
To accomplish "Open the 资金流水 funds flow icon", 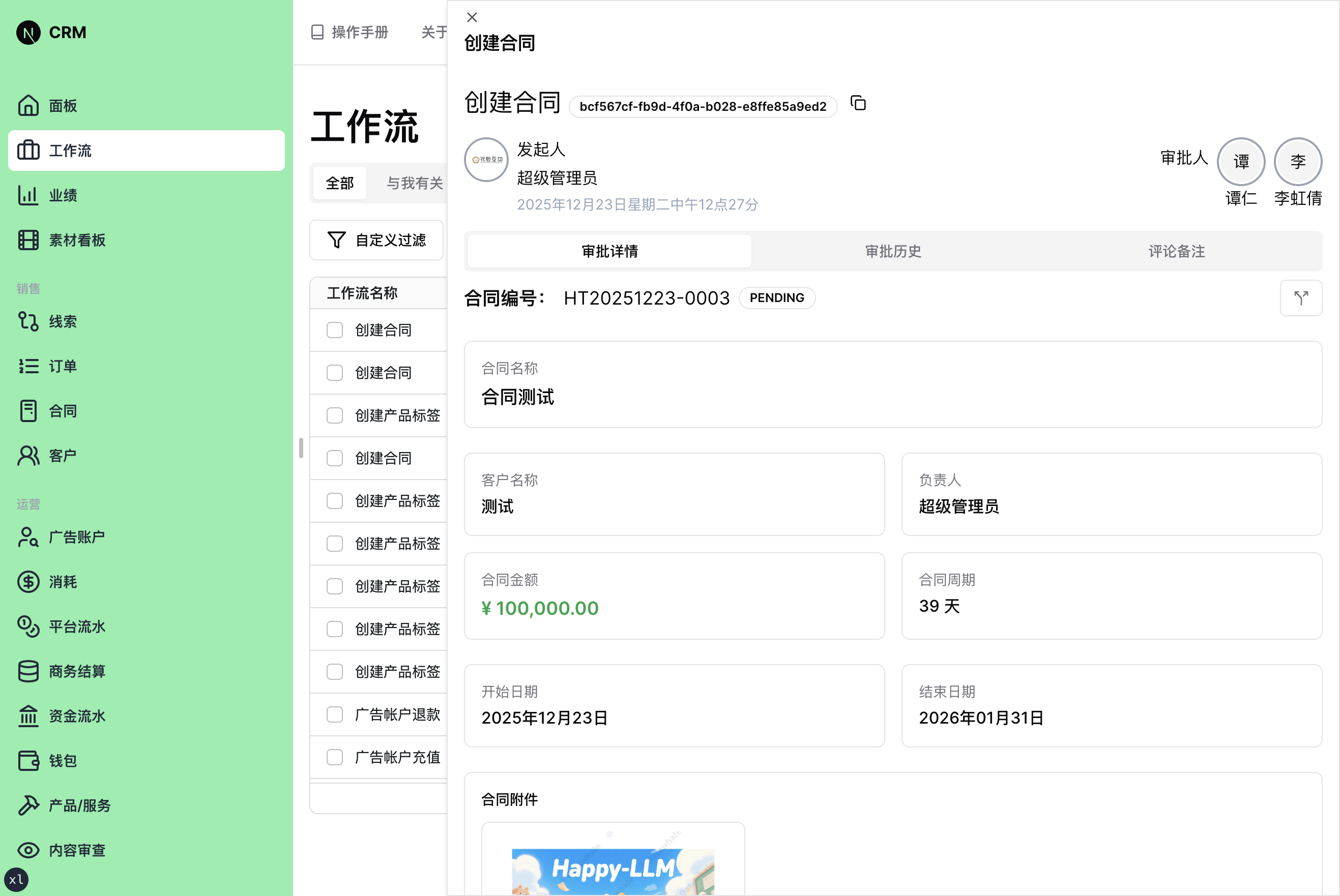I will point(28,716).
